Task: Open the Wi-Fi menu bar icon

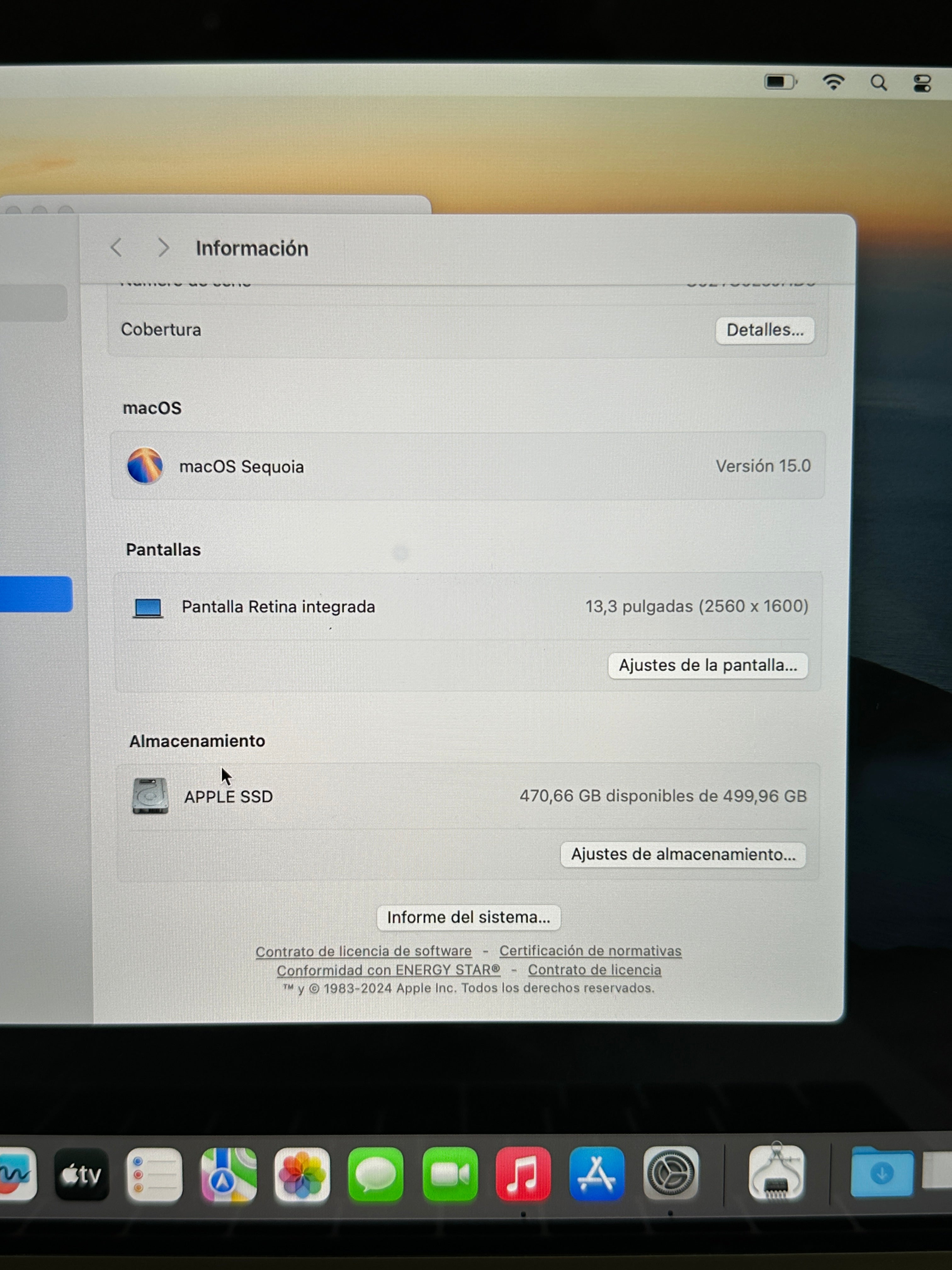Action: click(833, 83)
